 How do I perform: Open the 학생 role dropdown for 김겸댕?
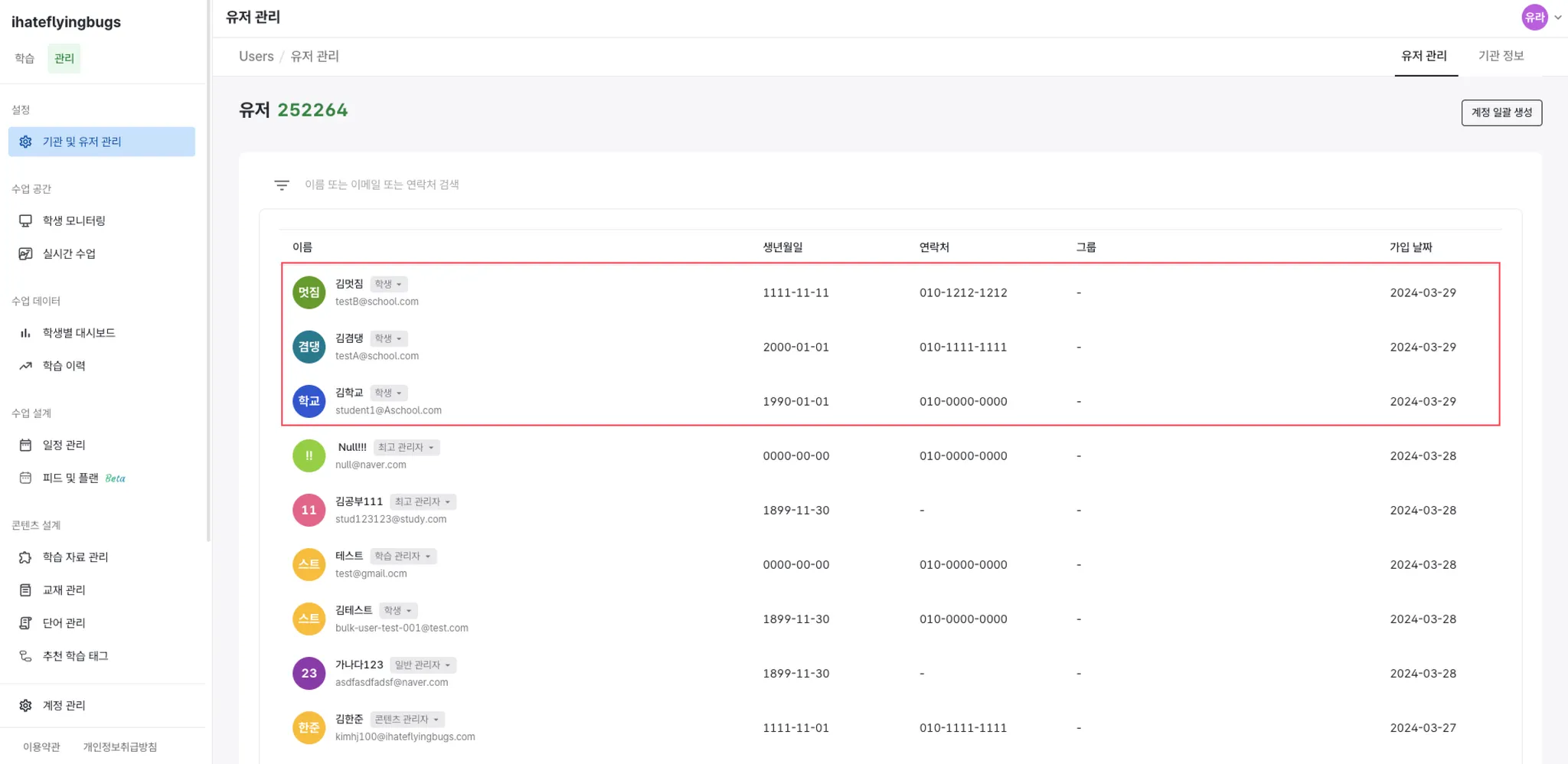pos(389,338)
